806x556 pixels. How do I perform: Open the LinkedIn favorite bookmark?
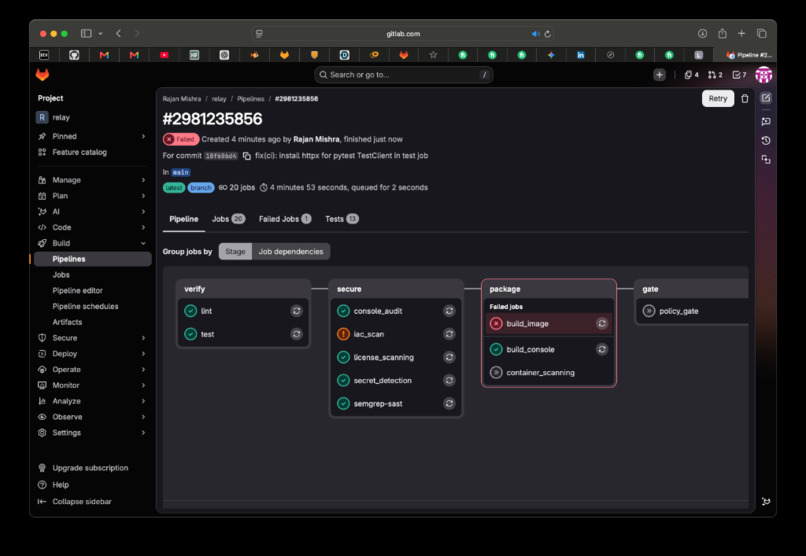(580, 55)
